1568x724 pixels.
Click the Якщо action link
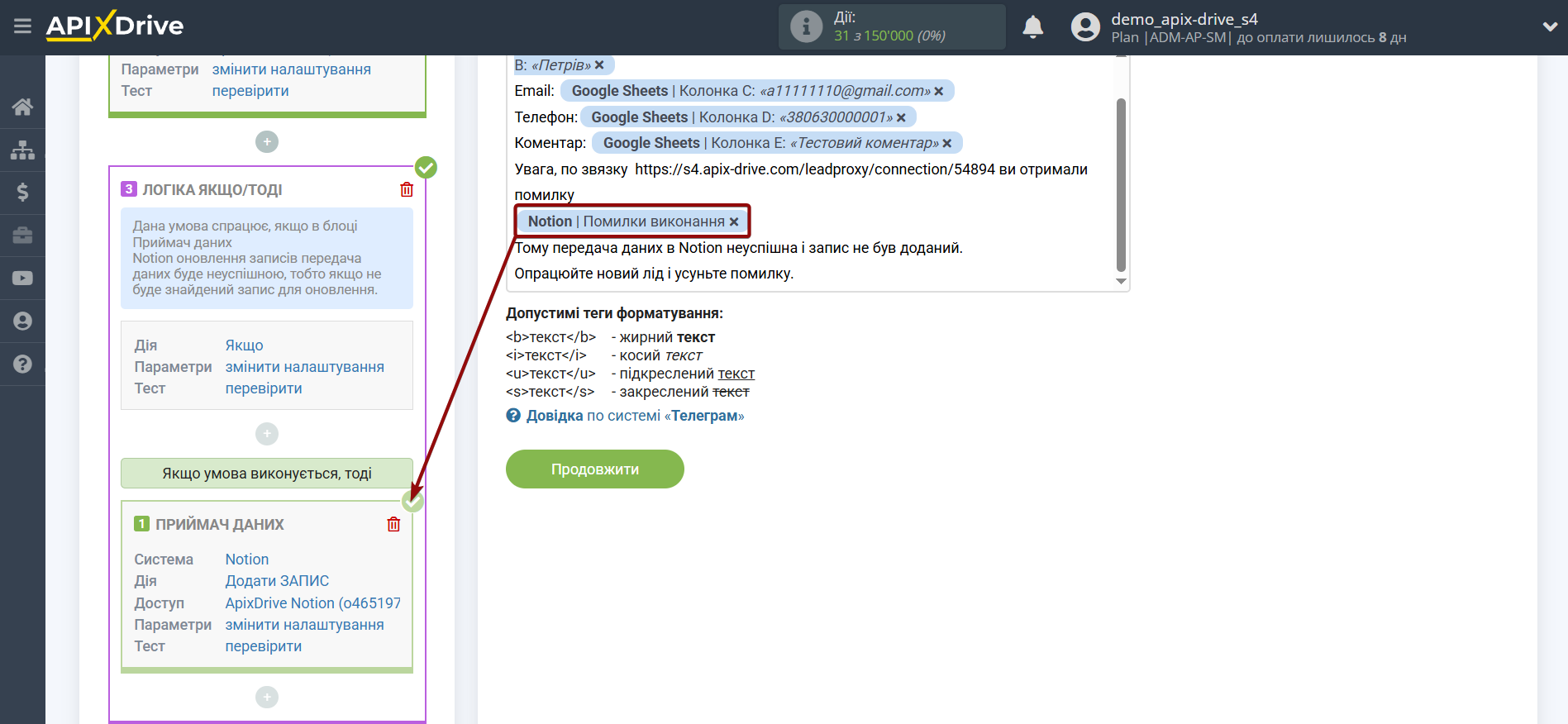pos(245,345)
